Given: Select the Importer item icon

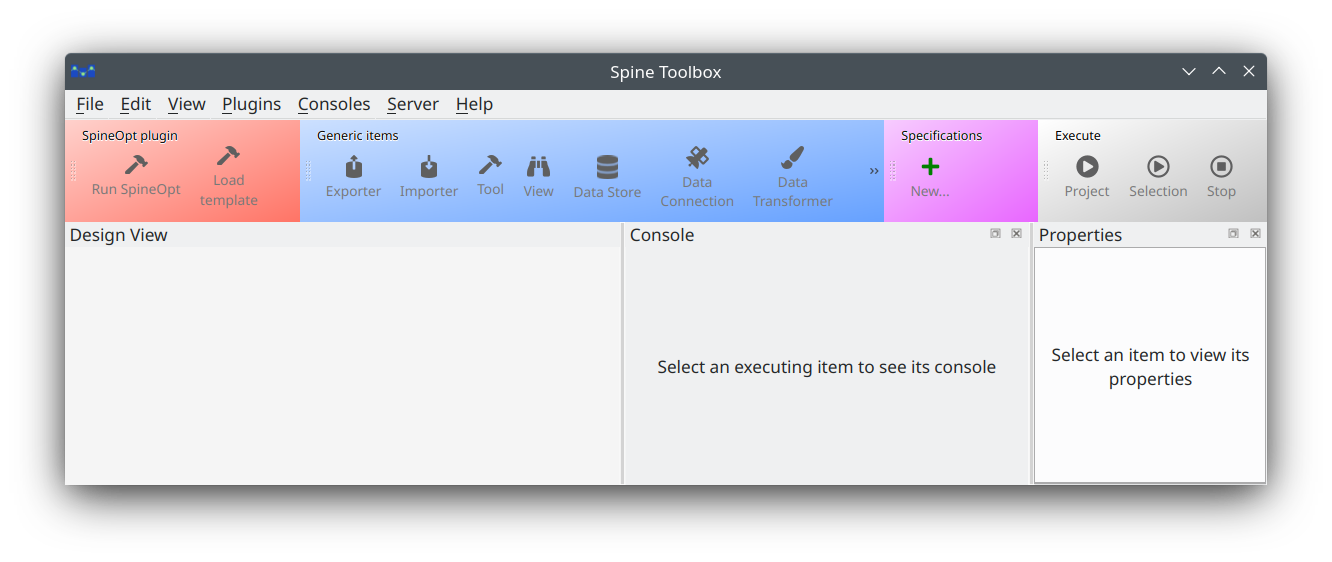Looking at the screenshot, I should (429, 166).
